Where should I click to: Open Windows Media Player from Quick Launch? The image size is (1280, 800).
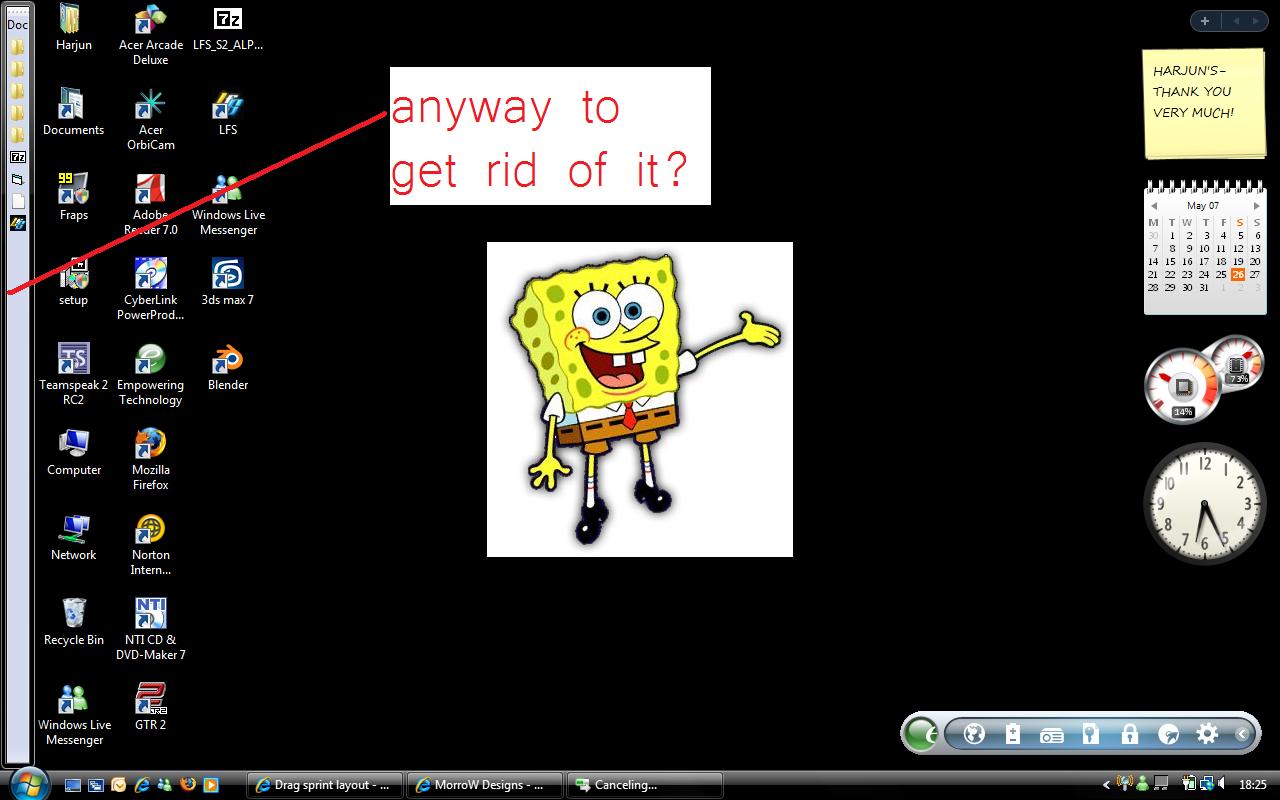pyautogui.click(x=210, y=785)
